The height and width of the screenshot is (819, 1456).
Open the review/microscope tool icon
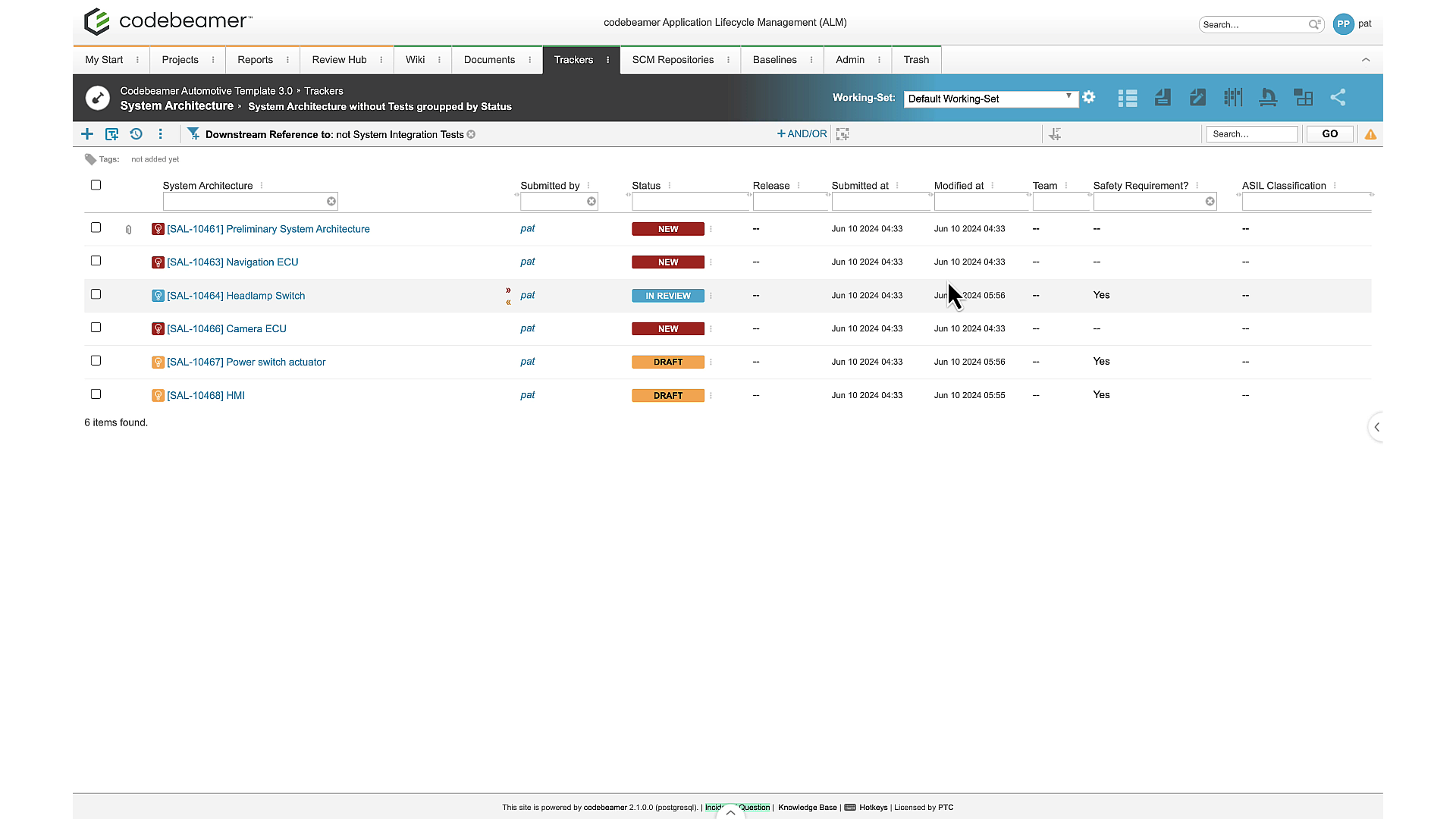point(1268,98)
